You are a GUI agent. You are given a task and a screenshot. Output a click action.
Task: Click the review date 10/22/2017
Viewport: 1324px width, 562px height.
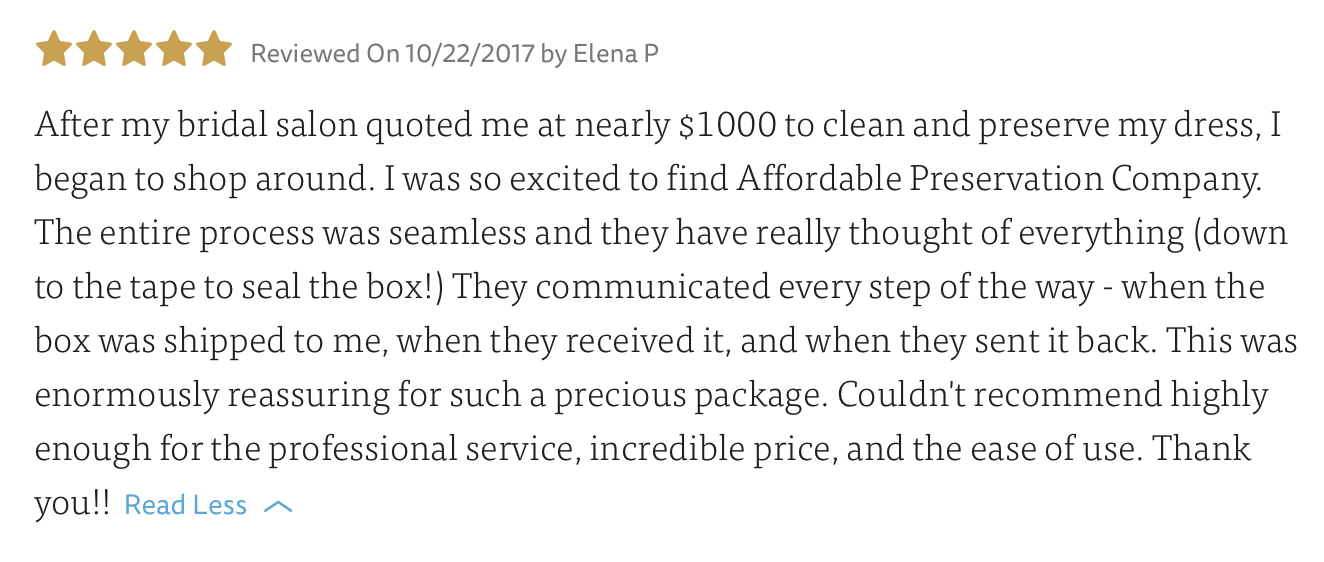point(469,53)
